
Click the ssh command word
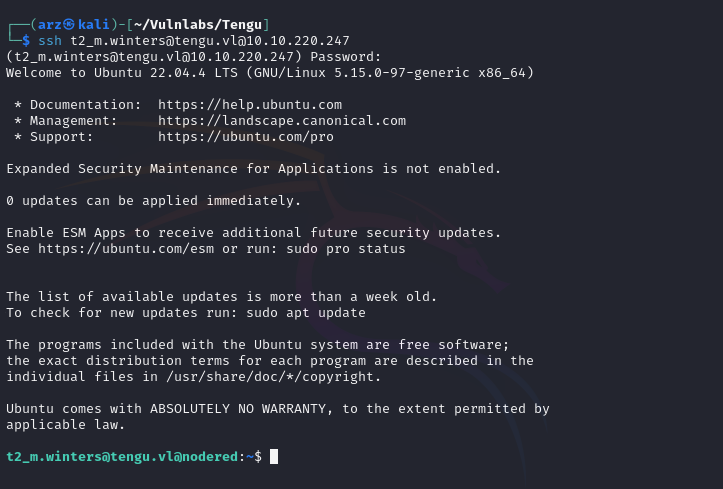click(50, 41)
